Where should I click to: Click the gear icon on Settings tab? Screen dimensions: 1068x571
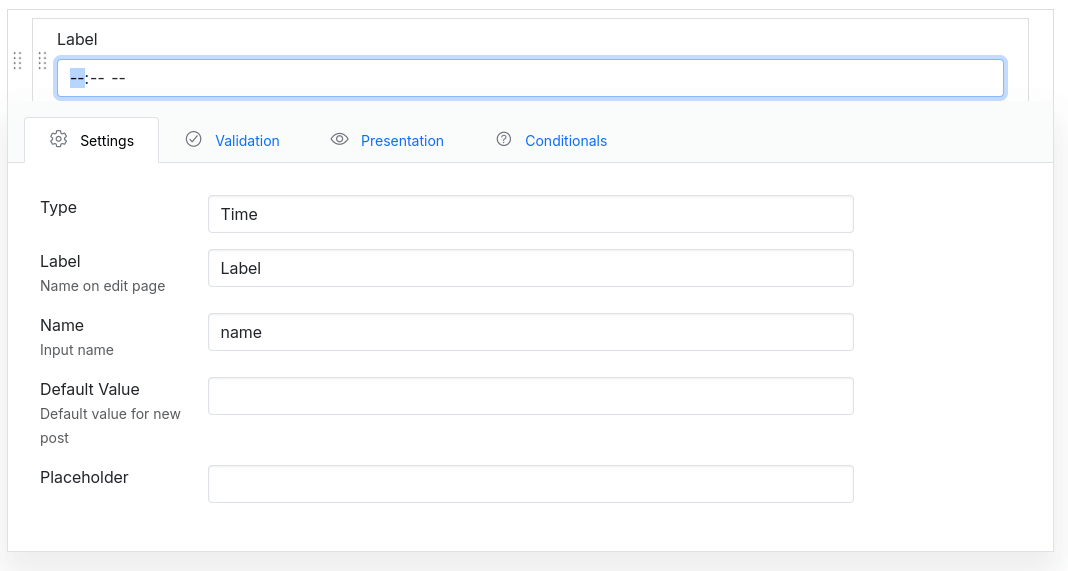pyautogui.click(x=59, y=140)
